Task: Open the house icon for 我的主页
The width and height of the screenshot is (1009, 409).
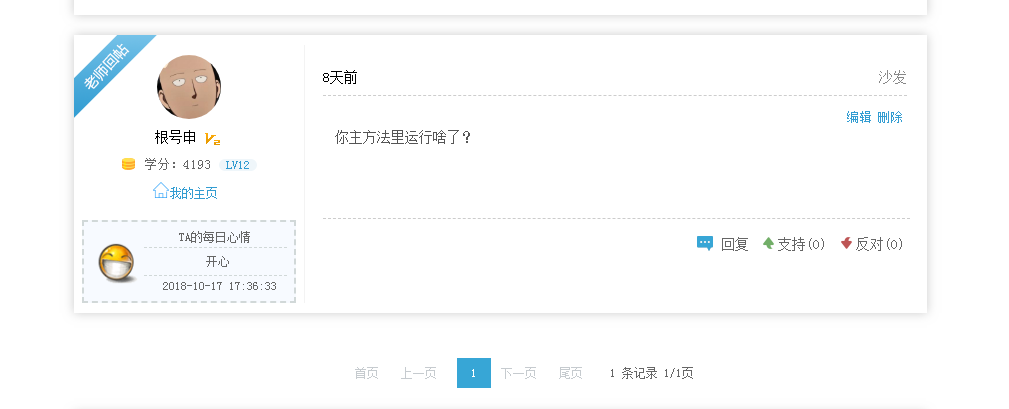Action: (160, 190)
